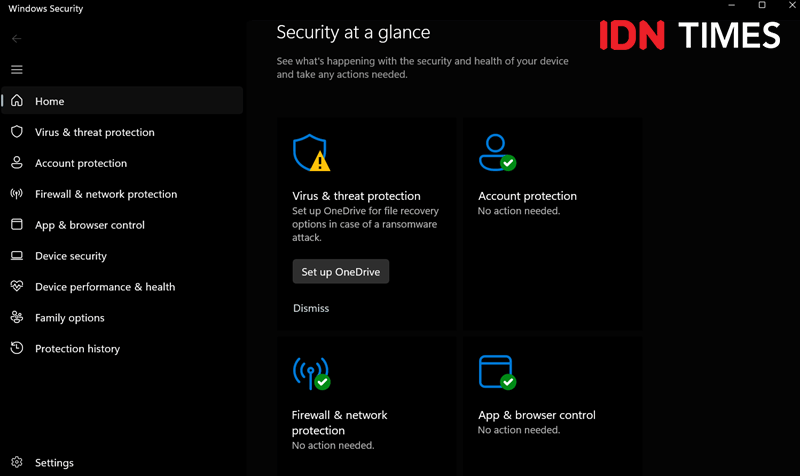Click the Settings gear icon
The height and width of the screenshot is (476, 800).
coord(17,462)
